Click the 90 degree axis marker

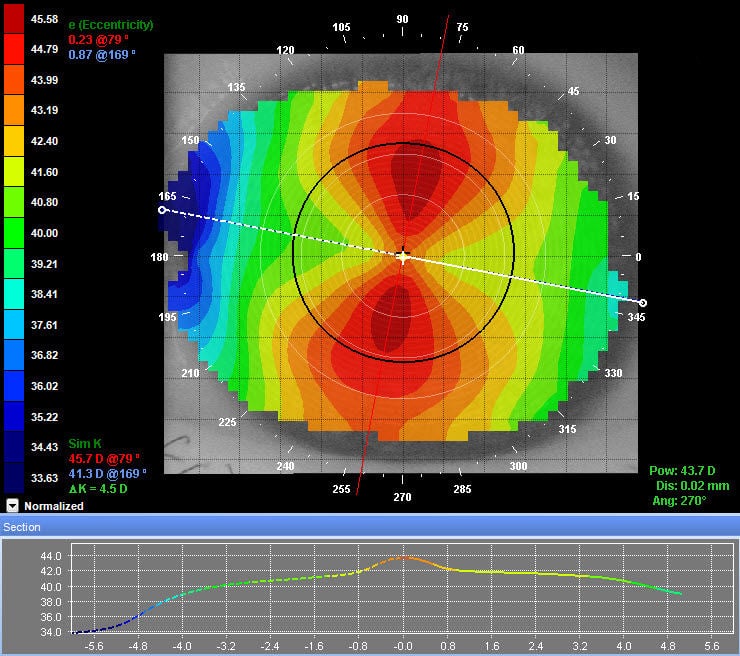coord(402,19)
